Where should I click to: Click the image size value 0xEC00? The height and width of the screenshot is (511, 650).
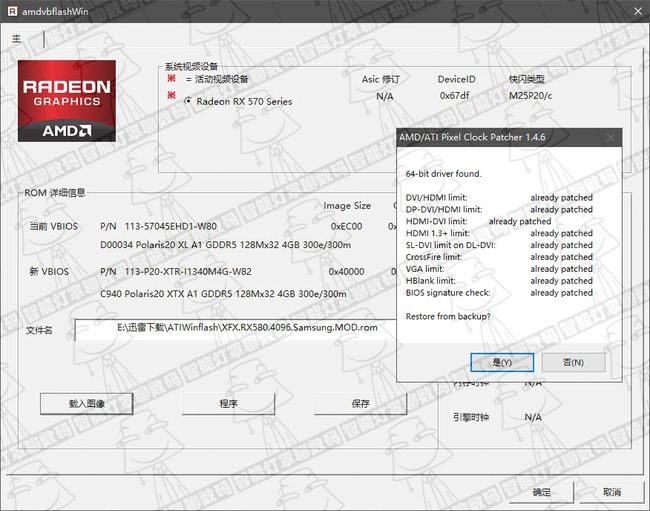[346, 226]
